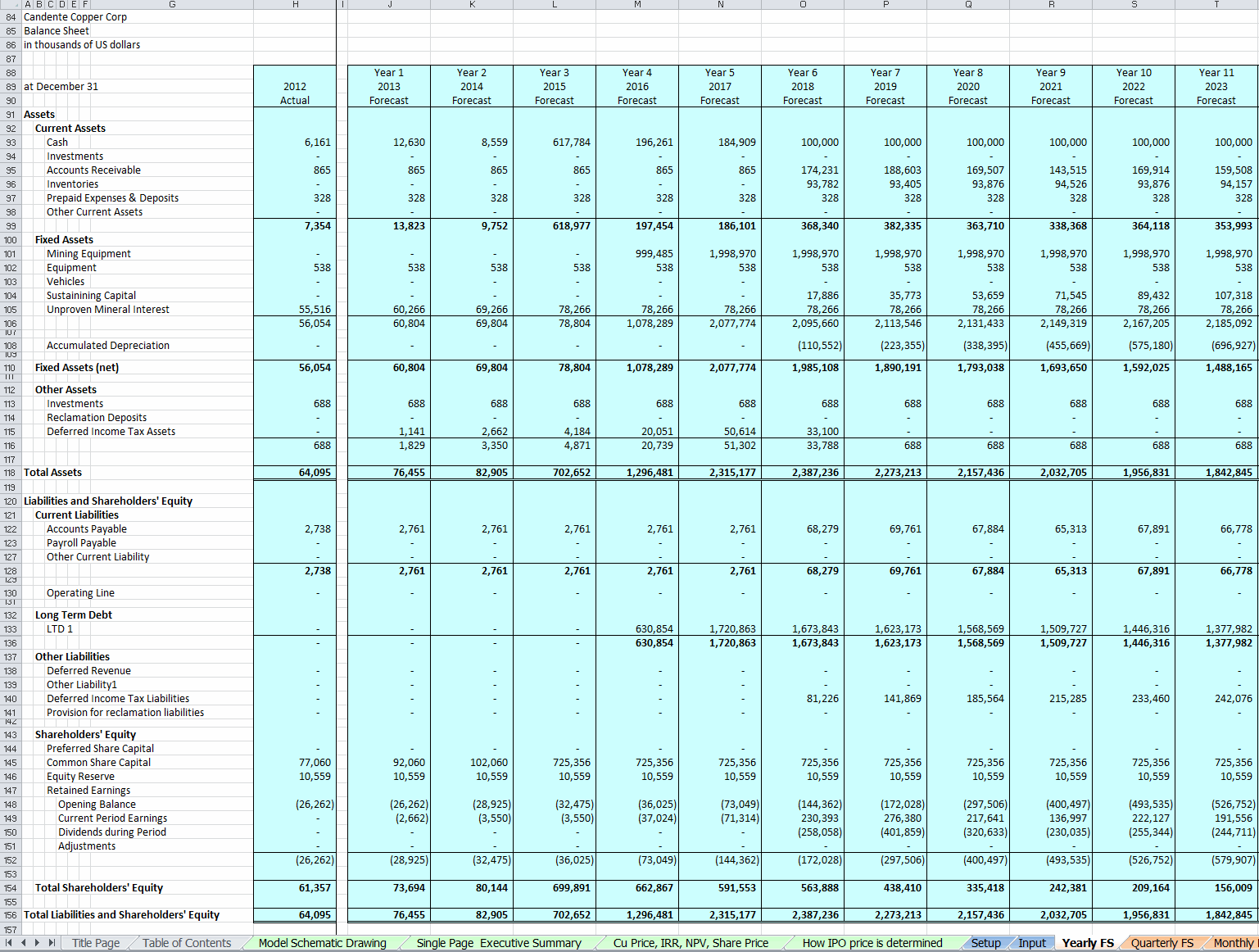Select column G header

coord(172,5)
